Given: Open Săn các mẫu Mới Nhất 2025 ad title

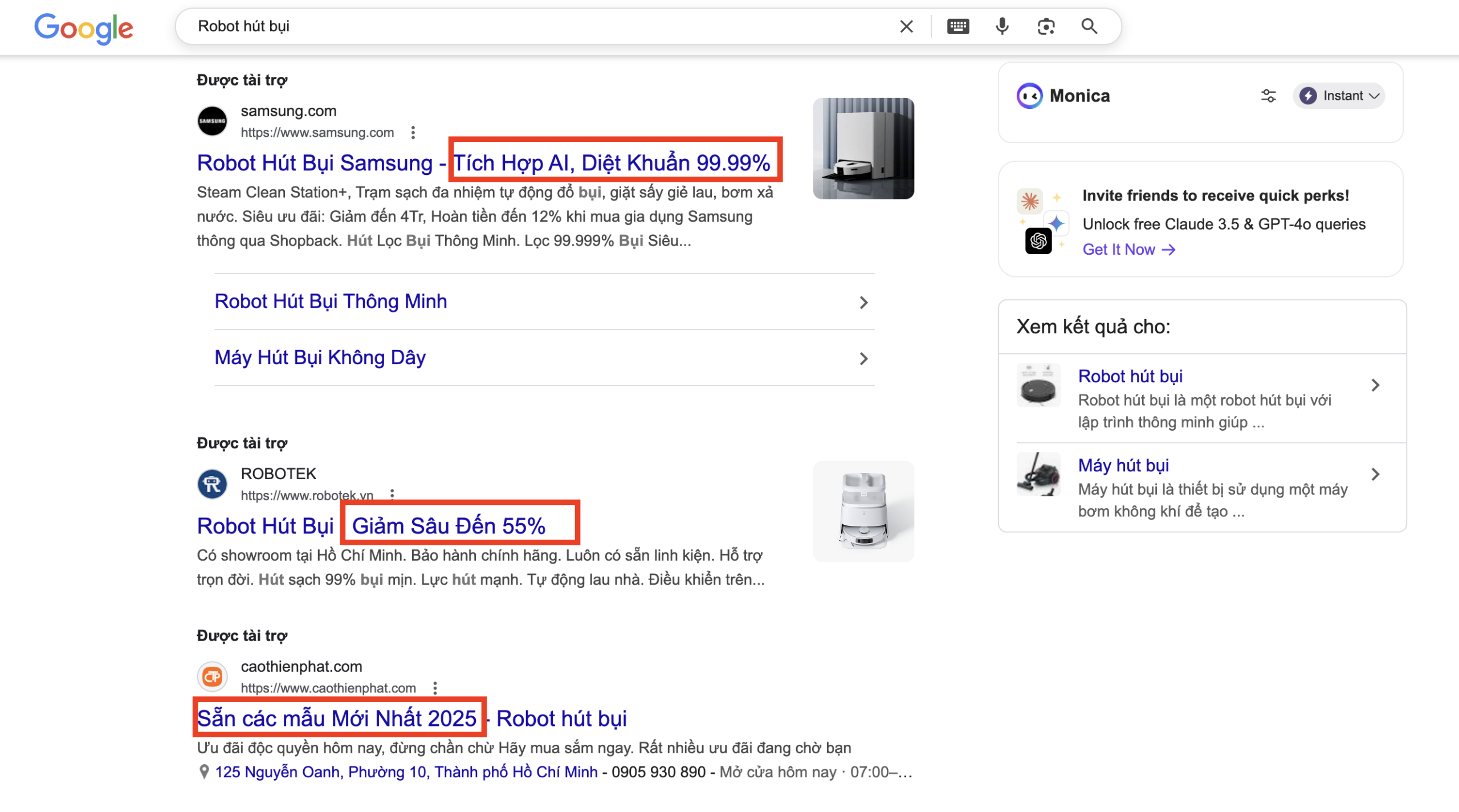Looking at the screenshot, I should coord(411,719).
